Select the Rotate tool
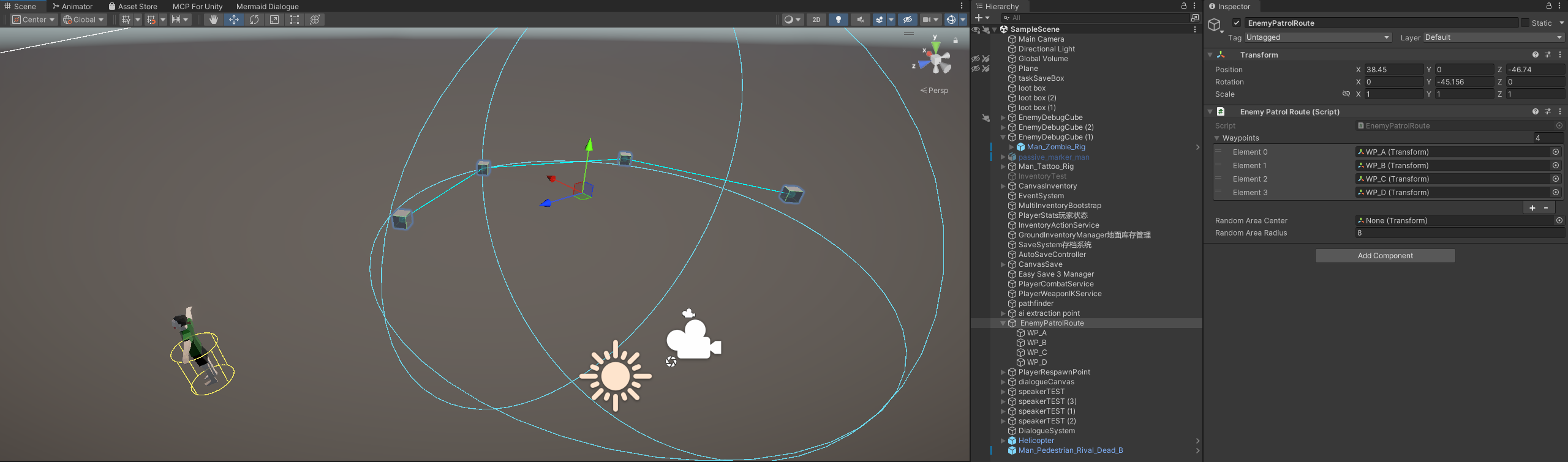 (254, 20)
